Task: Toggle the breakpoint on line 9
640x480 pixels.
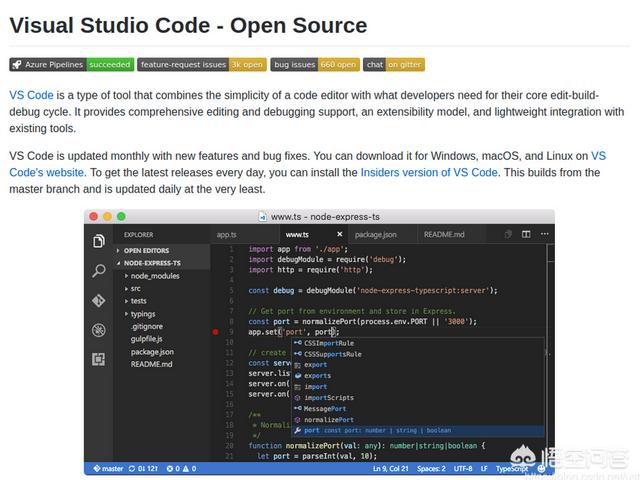Action: coord(215,331)
